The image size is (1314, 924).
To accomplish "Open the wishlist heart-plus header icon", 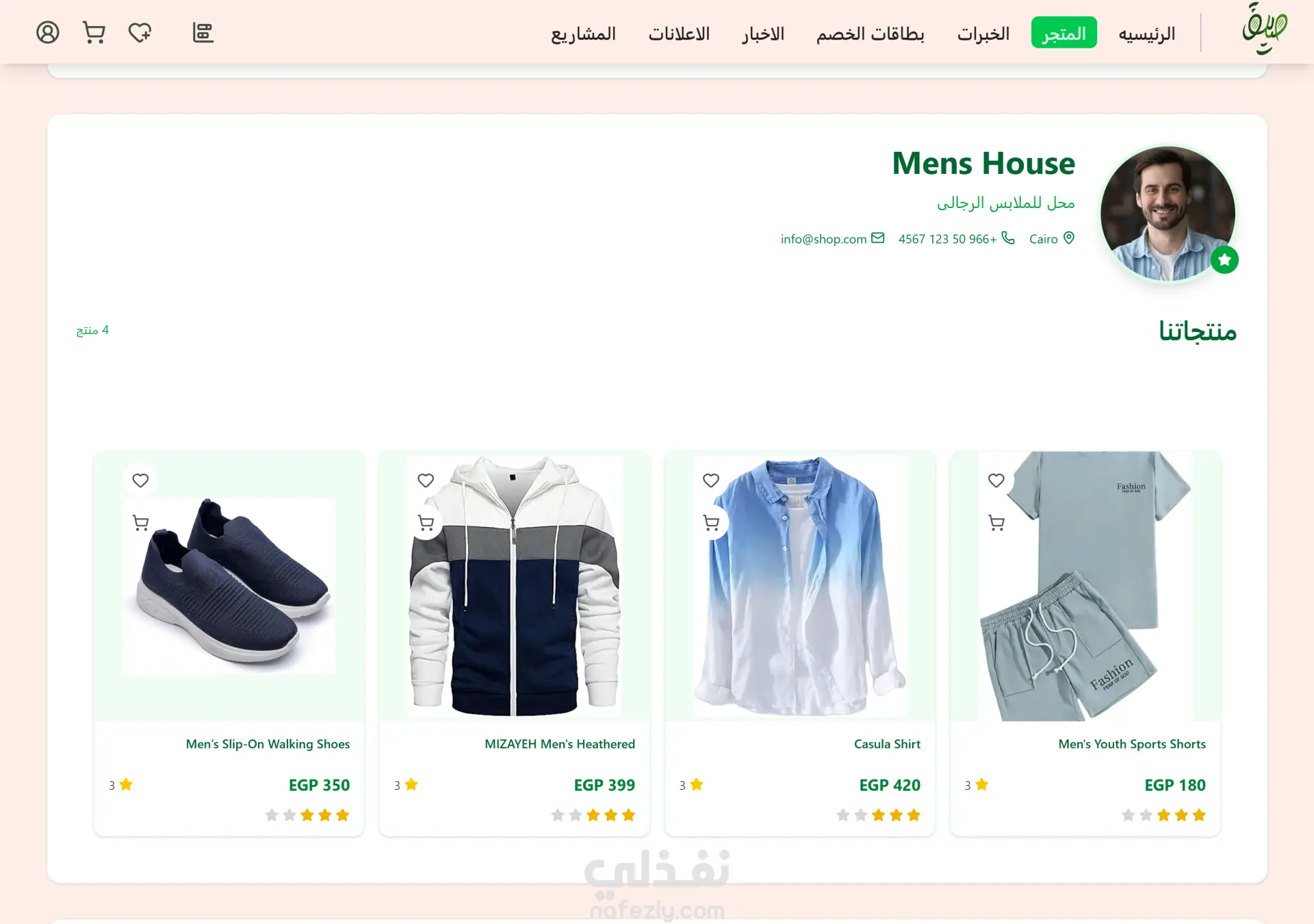I will pyautogui.click(x=140, y=32).
